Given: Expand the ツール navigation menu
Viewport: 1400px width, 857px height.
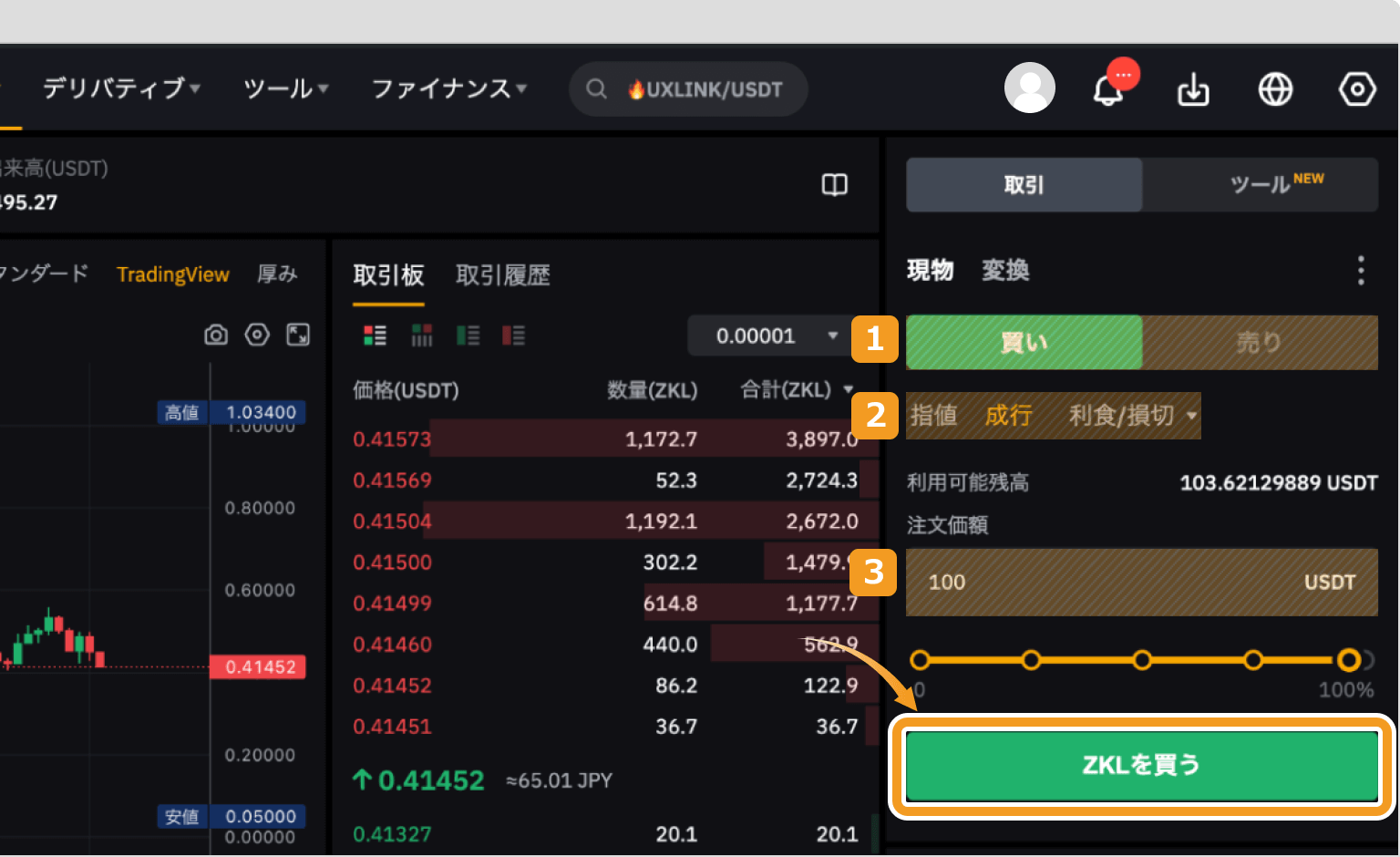Looking at the screenshot, I should click(286, 88).
